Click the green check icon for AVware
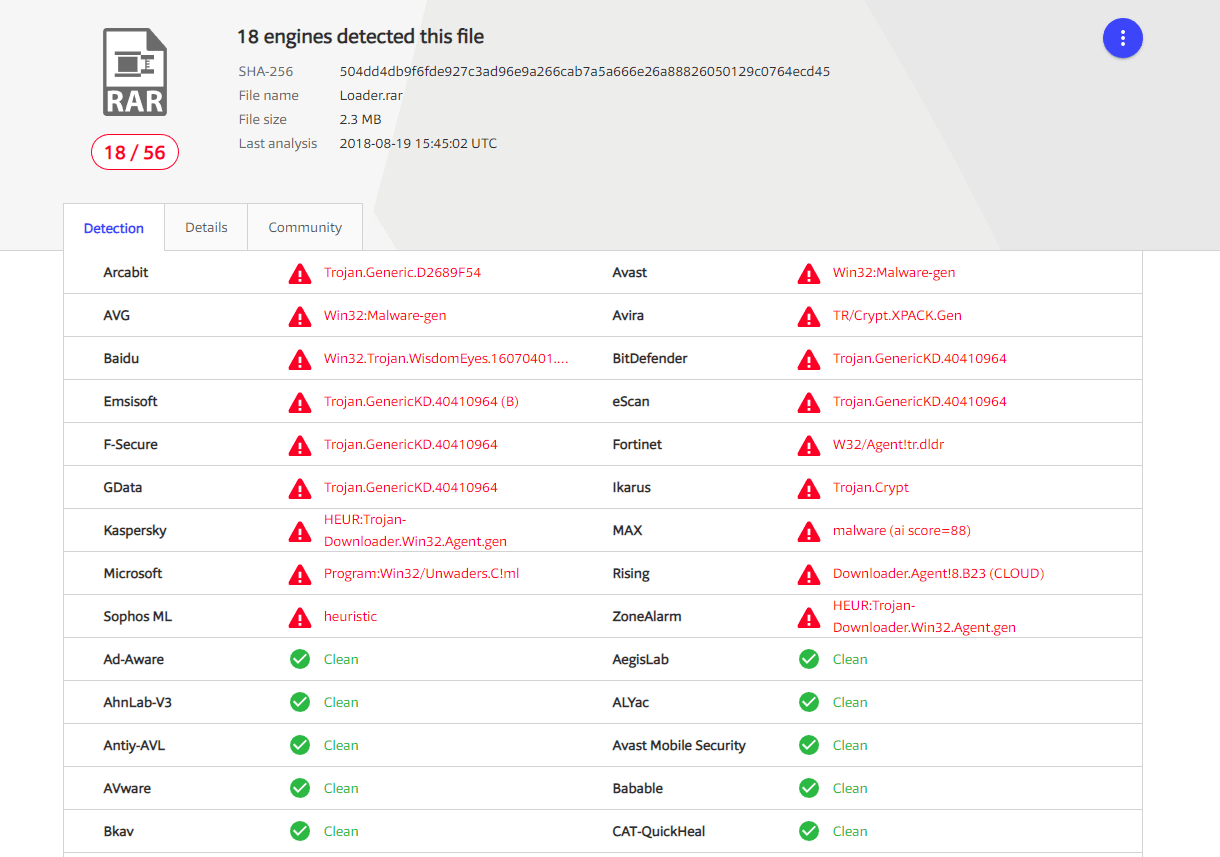The height and width of the screenshot is (857, 1220). point(300,788)
